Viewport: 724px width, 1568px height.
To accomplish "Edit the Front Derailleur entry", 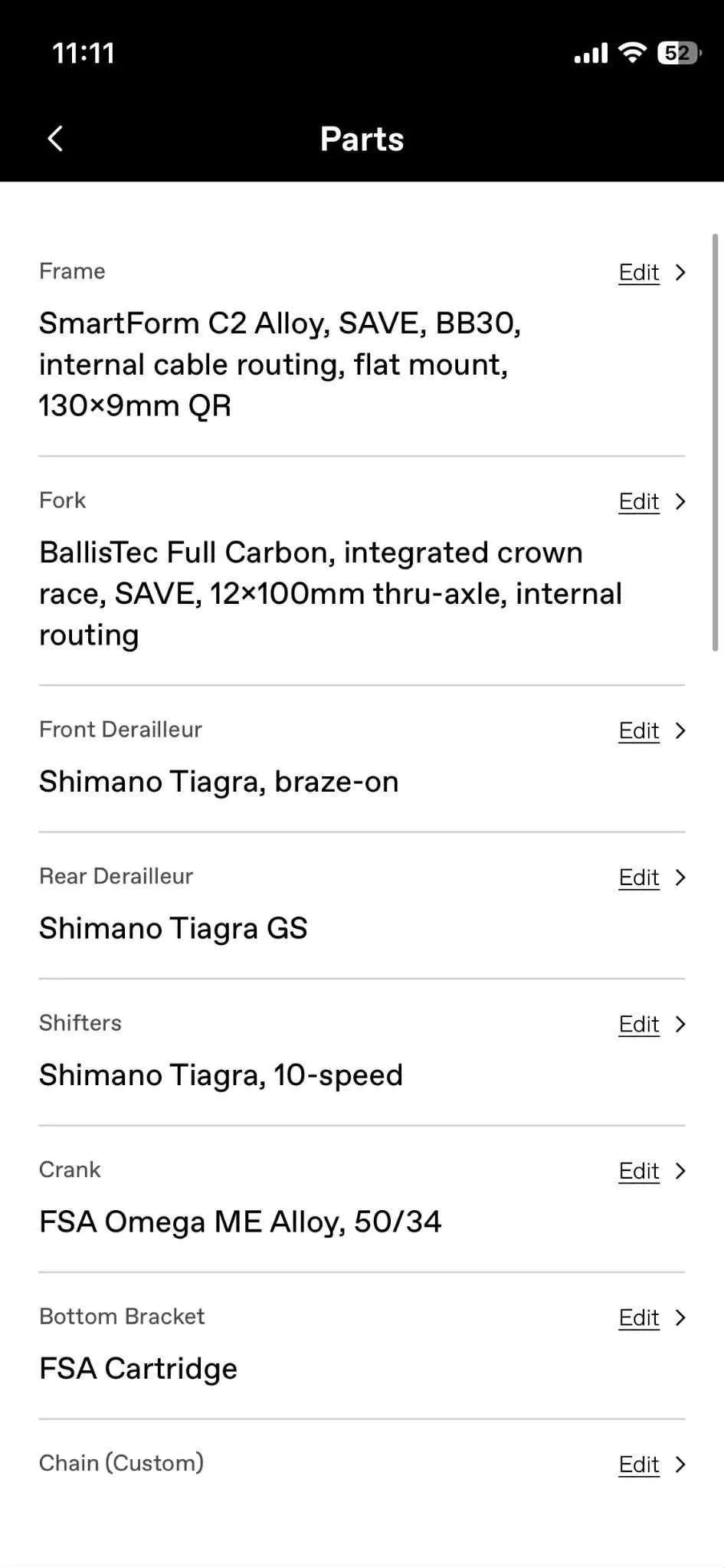I will (x=639, y=730).
